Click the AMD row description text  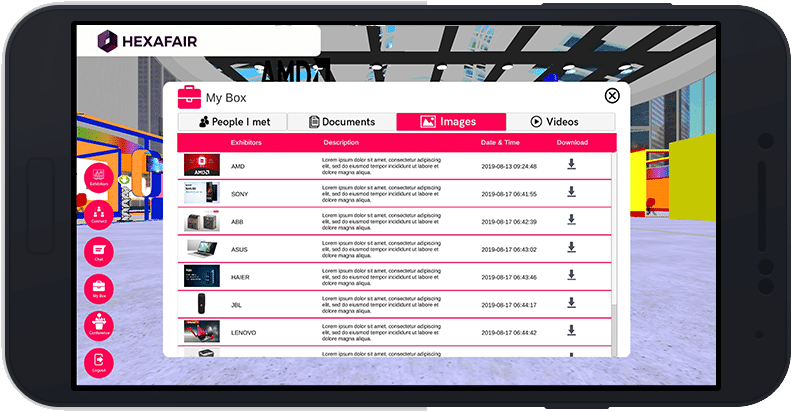381,166
